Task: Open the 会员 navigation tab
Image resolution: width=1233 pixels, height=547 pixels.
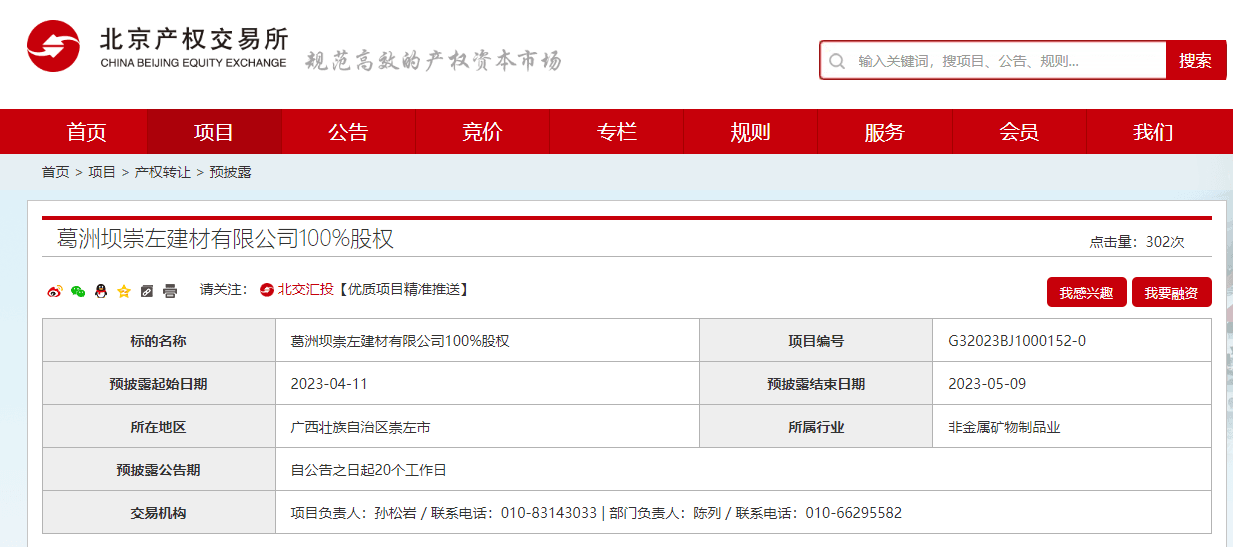Action: tap(1018, 132)
